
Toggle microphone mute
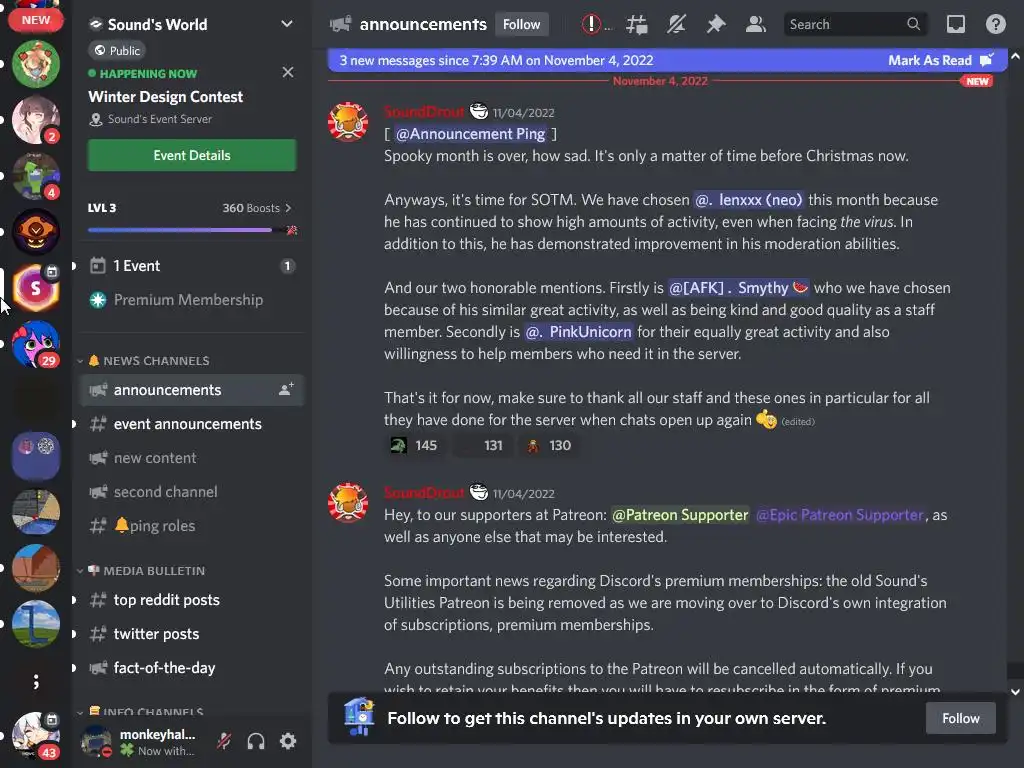click(x=224, y=741)
